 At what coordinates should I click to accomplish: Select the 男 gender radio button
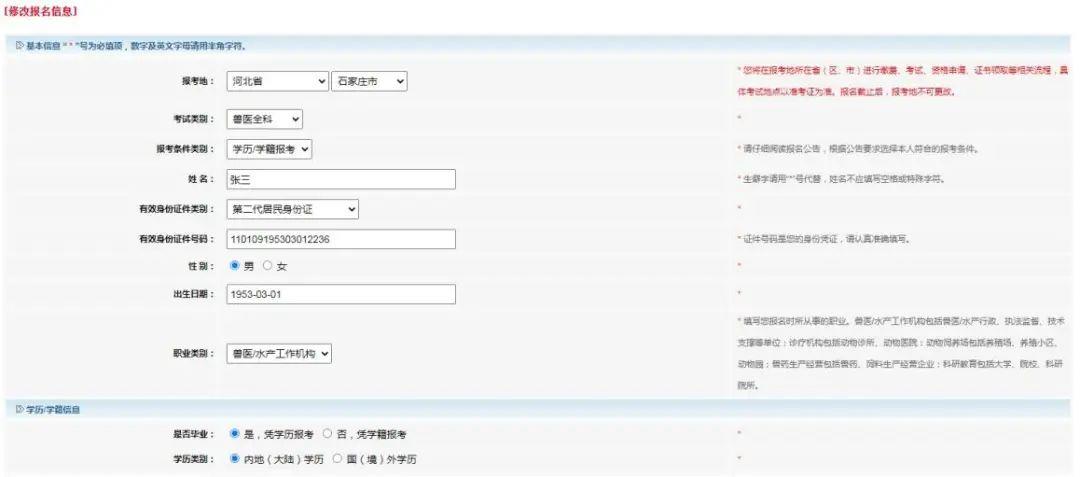click(x=235, y=266)
